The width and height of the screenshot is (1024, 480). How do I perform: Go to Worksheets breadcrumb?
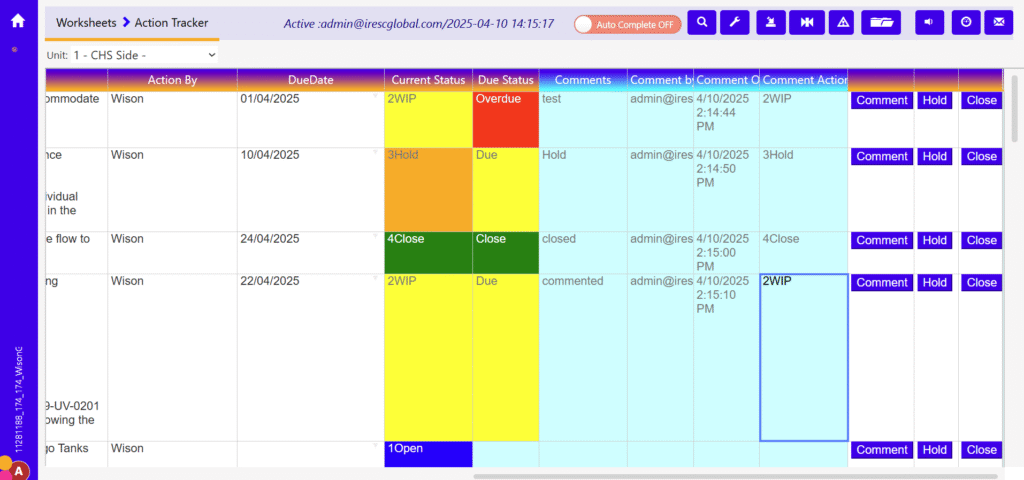pos(85,22)
